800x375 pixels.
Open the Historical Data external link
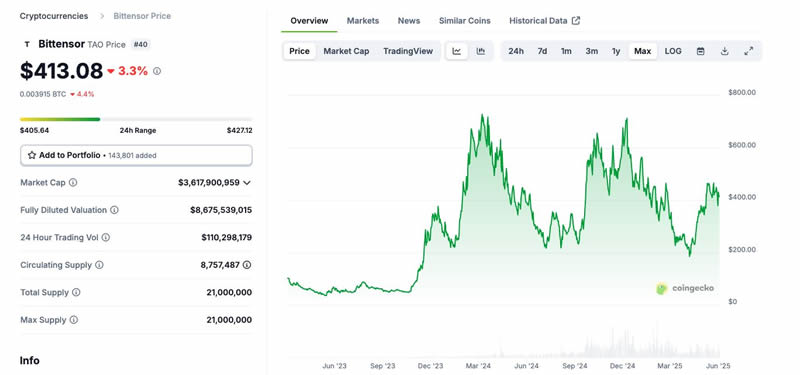544,21
